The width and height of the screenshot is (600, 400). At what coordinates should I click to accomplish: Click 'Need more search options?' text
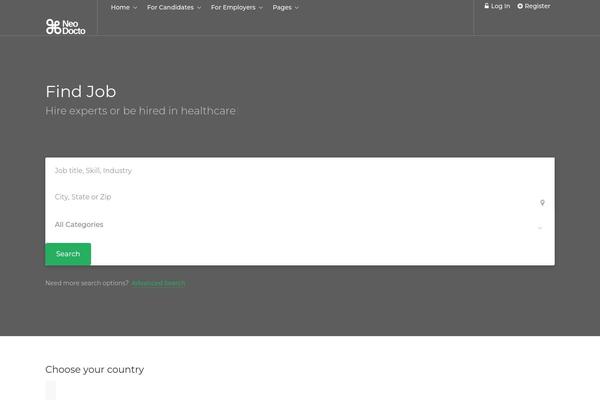tap(87, 283)
